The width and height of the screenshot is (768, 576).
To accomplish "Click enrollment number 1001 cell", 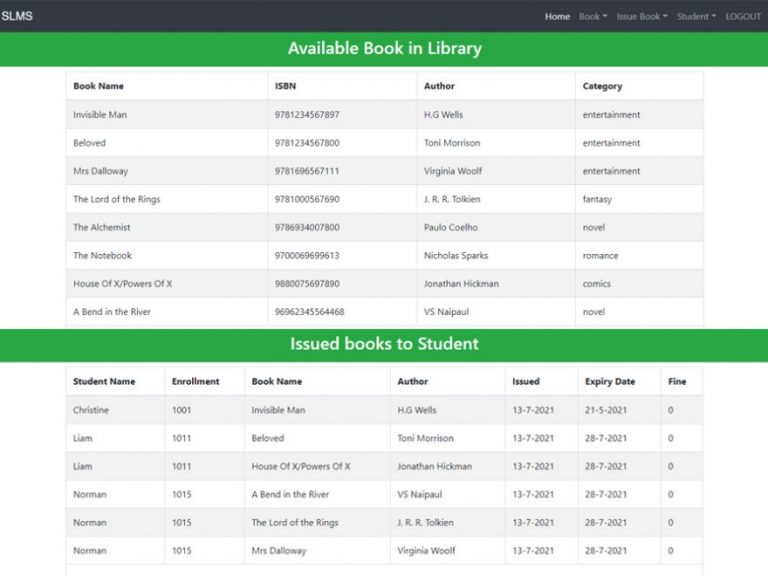I will tap(181, 410).
